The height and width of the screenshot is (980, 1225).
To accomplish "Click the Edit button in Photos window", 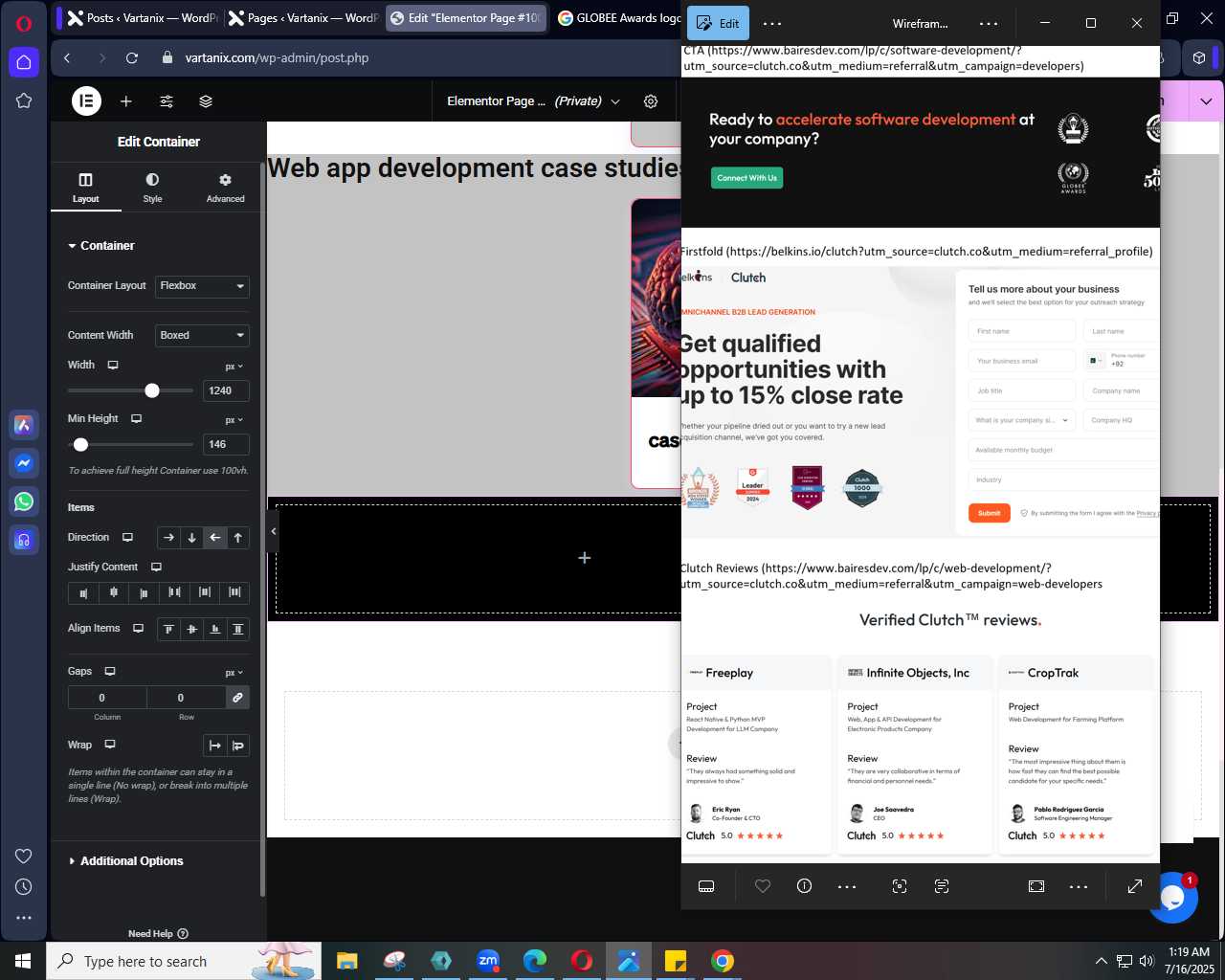I will point(719,23).
